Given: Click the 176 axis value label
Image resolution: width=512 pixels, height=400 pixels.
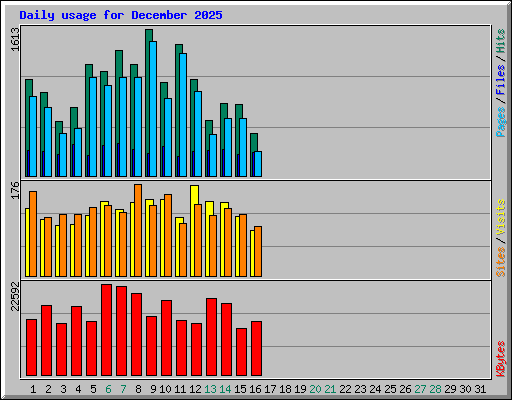Looking at the screenshot, I should [x=15, y=190].
